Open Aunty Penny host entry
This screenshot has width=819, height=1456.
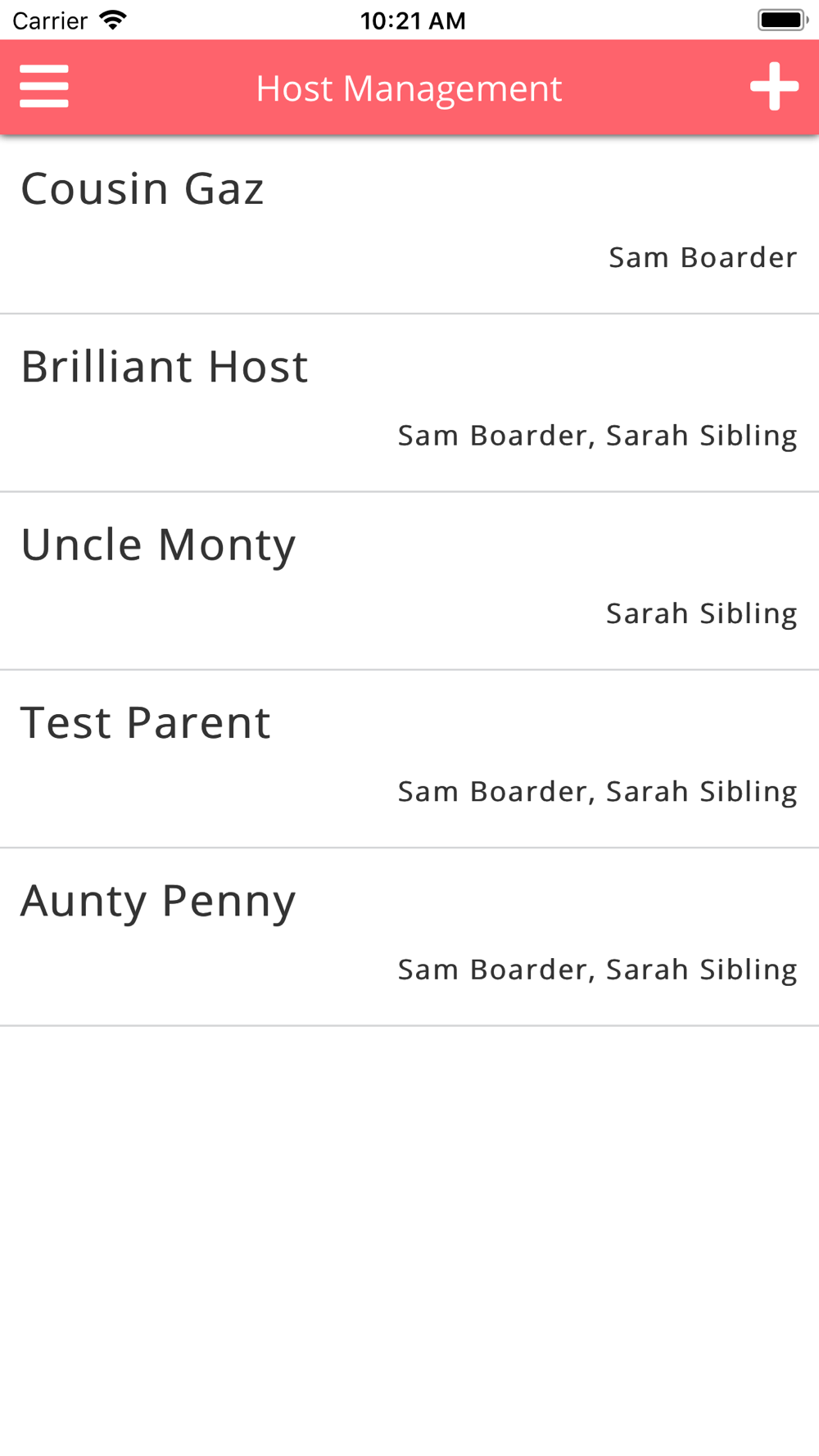tap(409, 936)
